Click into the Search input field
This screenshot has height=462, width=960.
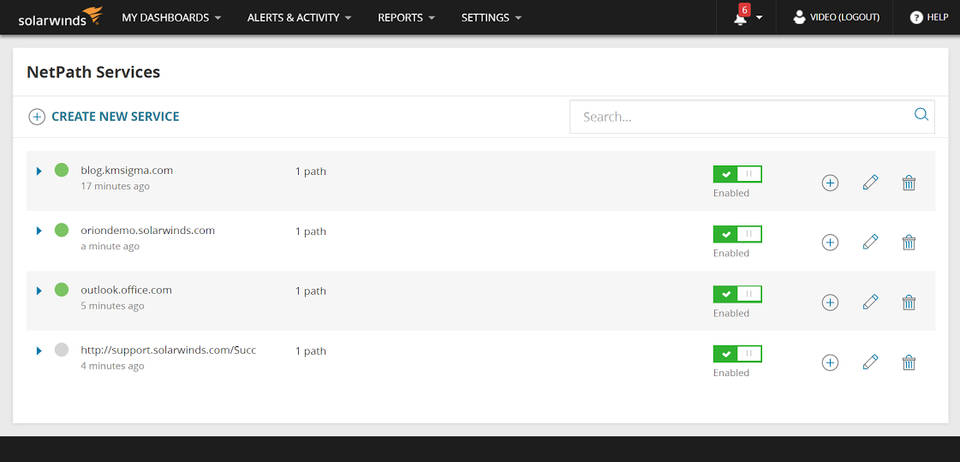(x=740, y=117)
